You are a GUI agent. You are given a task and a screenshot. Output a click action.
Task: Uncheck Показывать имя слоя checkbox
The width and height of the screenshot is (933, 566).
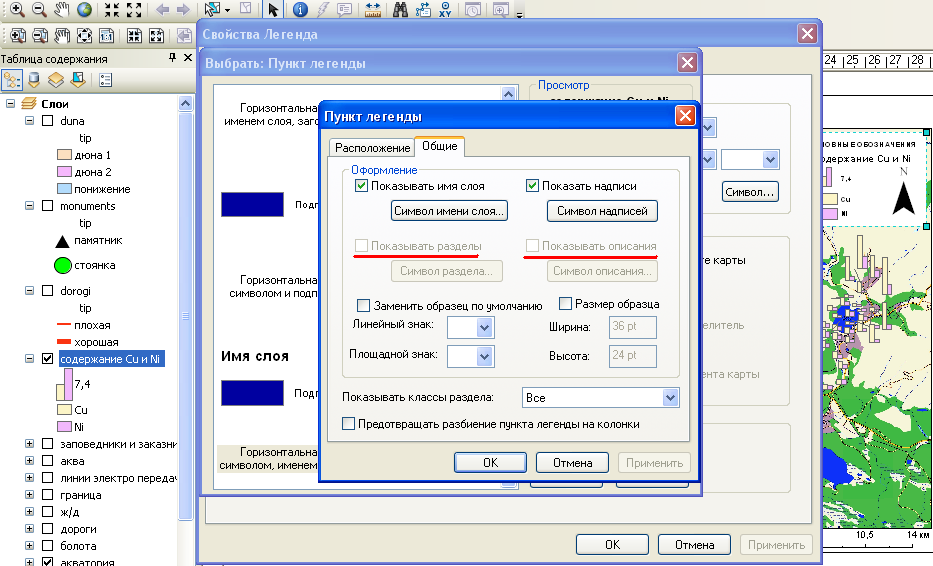pyautogui.click(x=361, y=186)
